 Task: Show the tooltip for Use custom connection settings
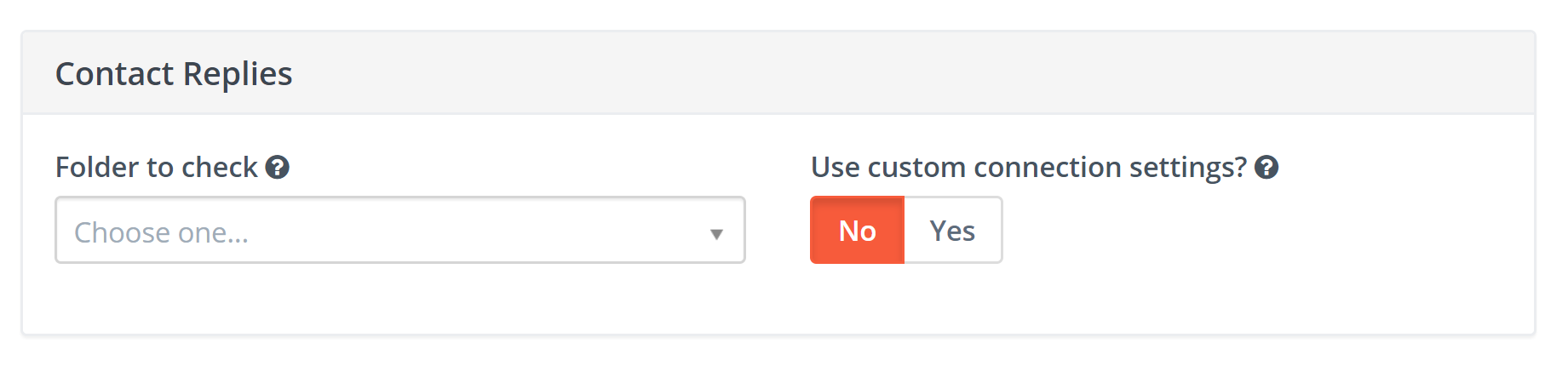point(1266,167)
